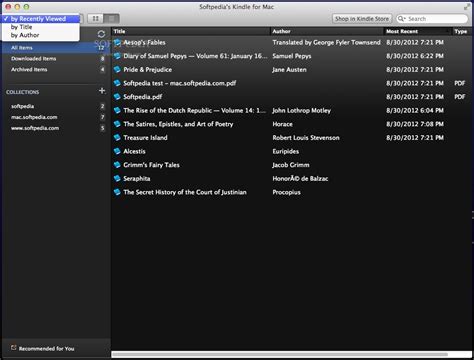The width and height of the screenshot is (474, 360).
Task: Select Softpedia test – mac.softpedia.com.pdf title
Action: coord(180,83)
